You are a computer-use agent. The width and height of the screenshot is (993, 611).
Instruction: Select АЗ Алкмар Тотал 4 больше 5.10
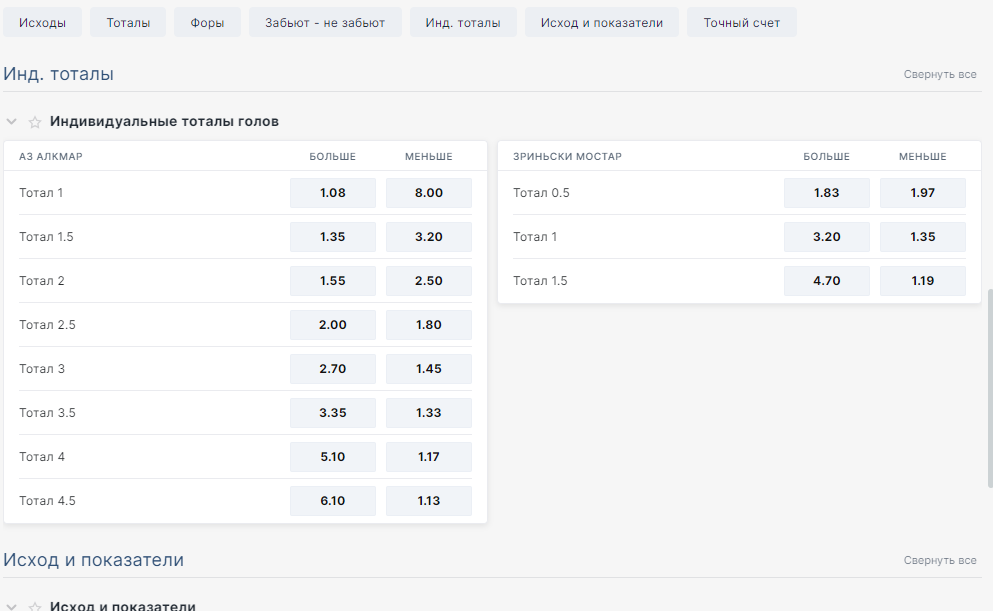[332, 457]
